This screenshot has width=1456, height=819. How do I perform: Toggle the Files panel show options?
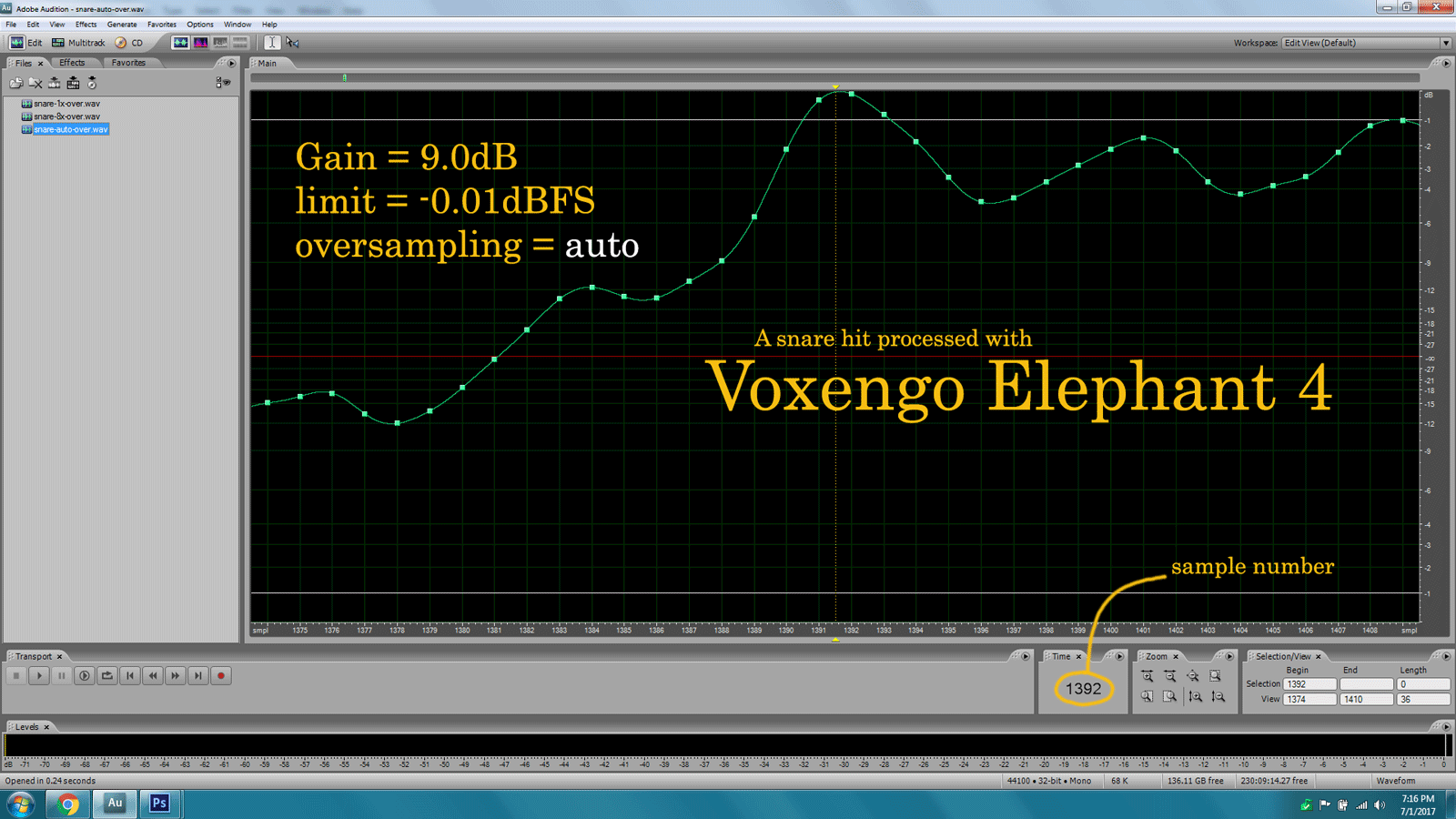tap(222, 83)
